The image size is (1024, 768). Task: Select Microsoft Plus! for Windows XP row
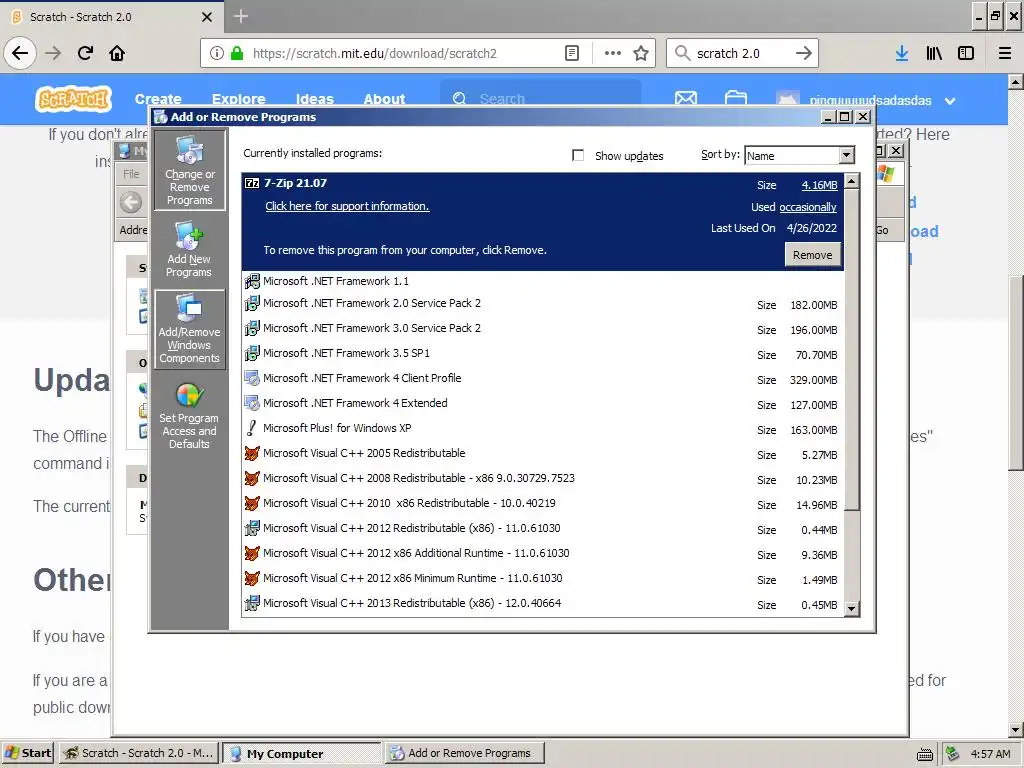pos(543,428)
